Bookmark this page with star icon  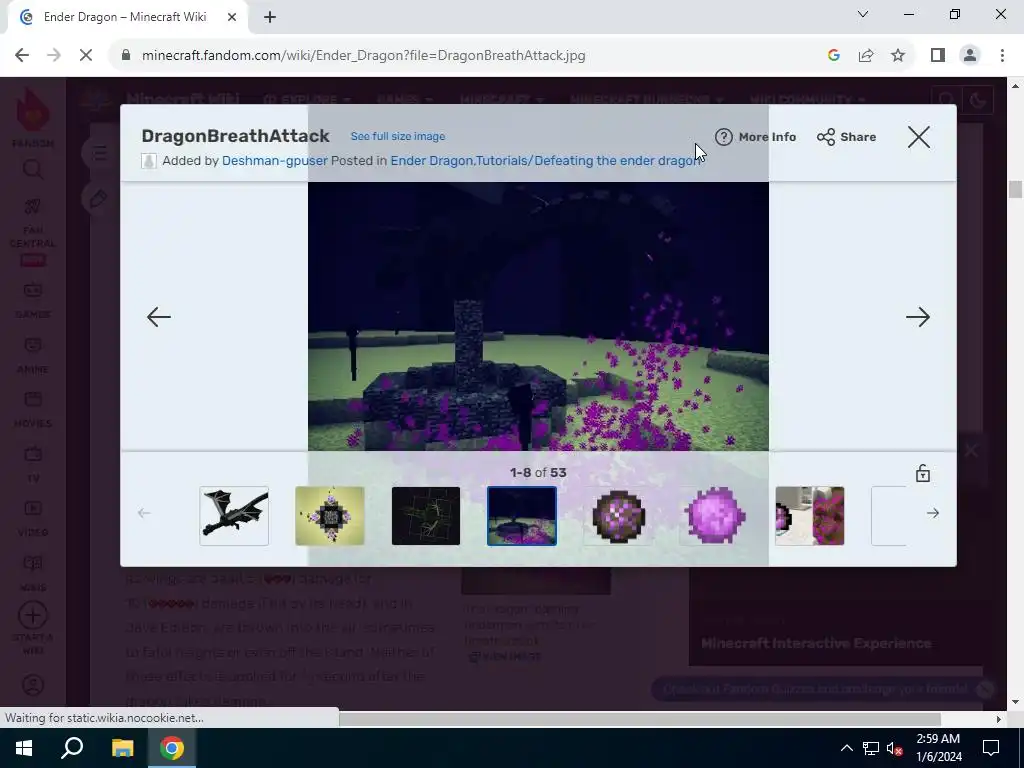[x=898, y=56]
